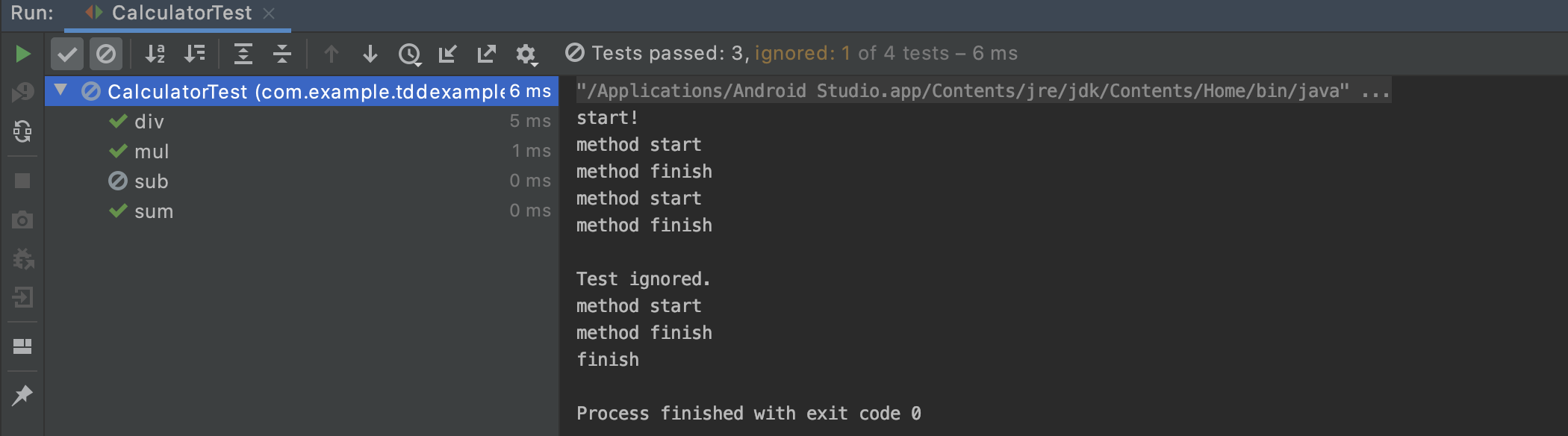Image resolution: width=1568 pixels, height=436 pixels.
Task: Sort tests alphabetically
Action: (x=155, y=54)
